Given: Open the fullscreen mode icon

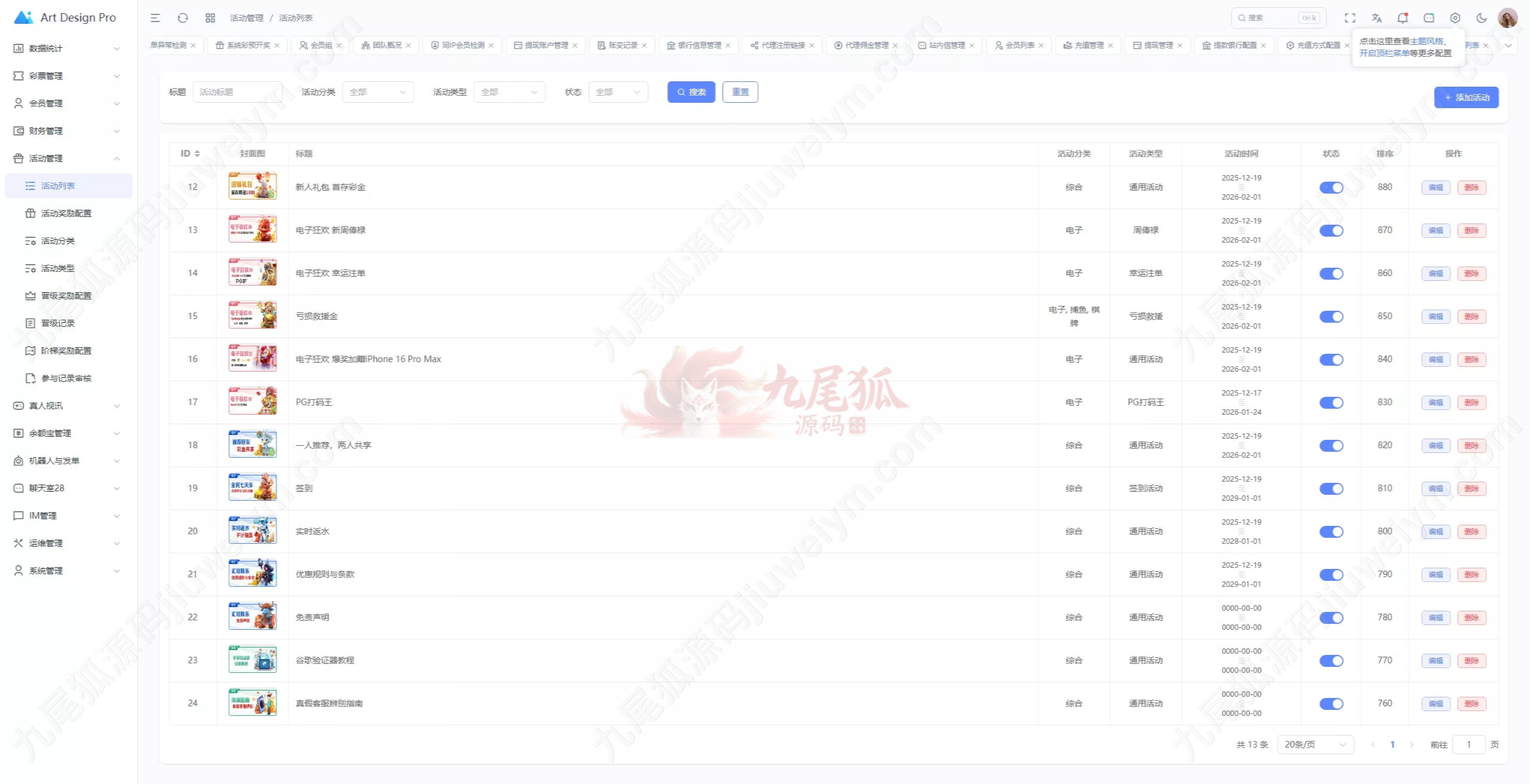Looking at the screenshot, I should [x=1350, y=18].
